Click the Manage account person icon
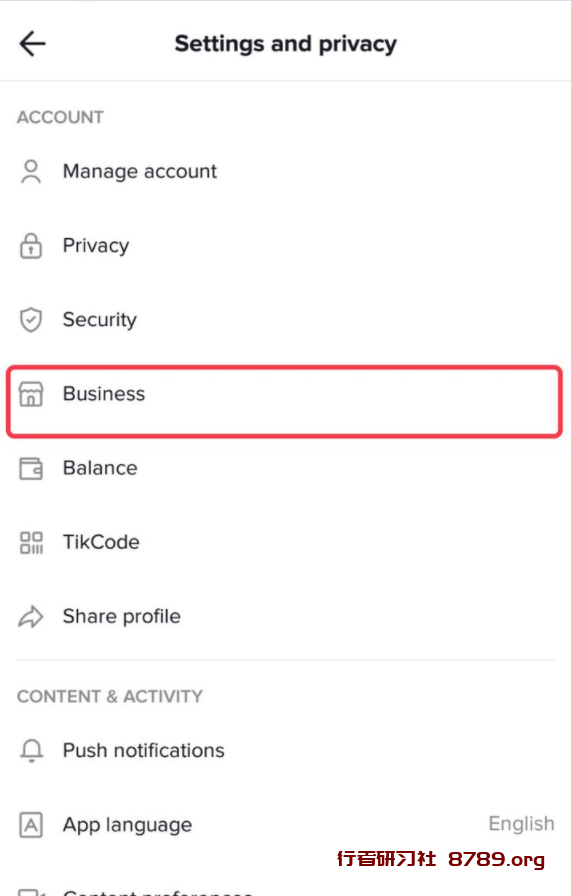Image resolution: width=571 pixels, height=896 pixels. pos(31,171)
